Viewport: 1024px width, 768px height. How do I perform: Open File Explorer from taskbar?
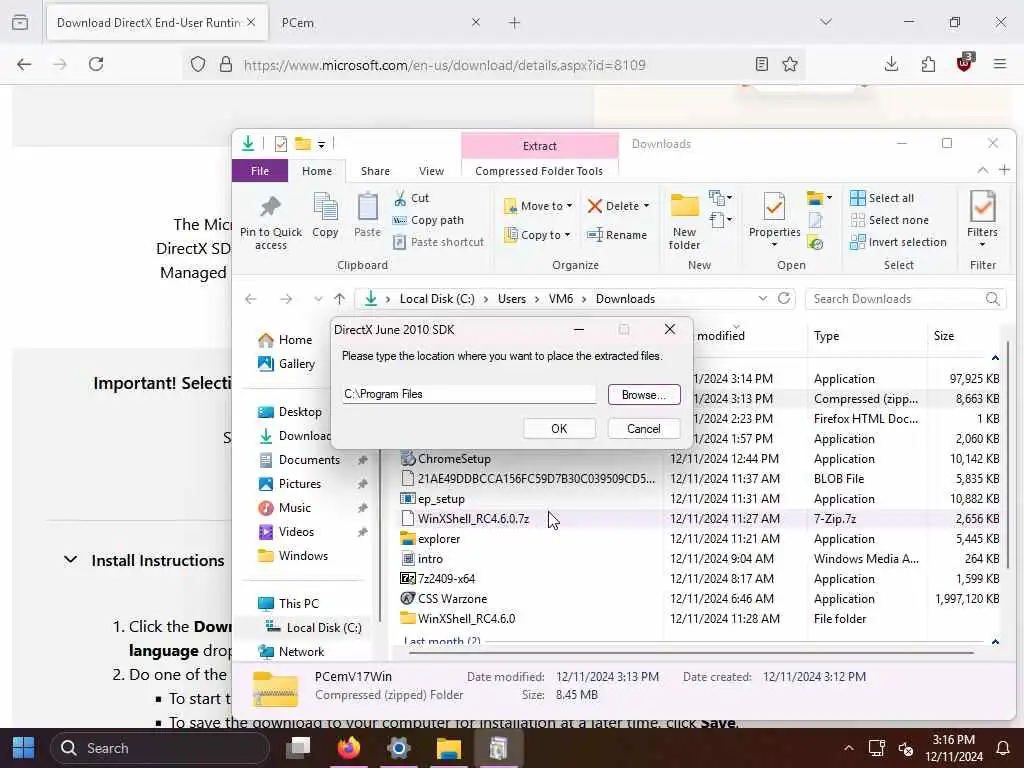[449, 748]
